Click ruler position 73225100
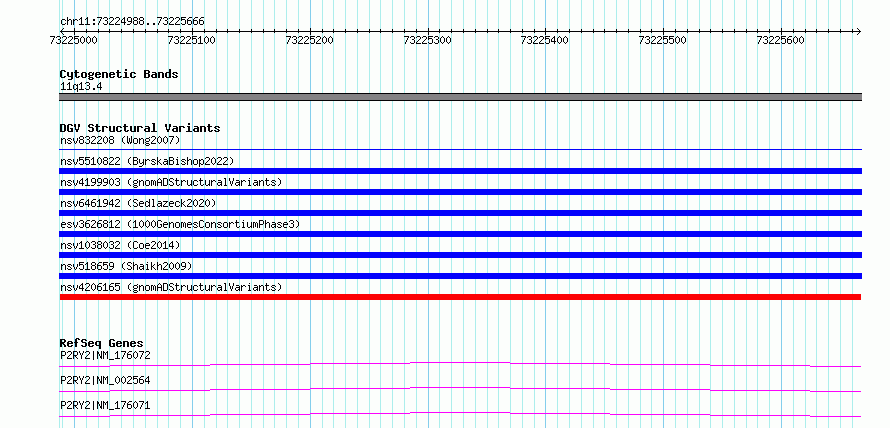The height and width of the screenshot is (428, 890). point(192,41)
